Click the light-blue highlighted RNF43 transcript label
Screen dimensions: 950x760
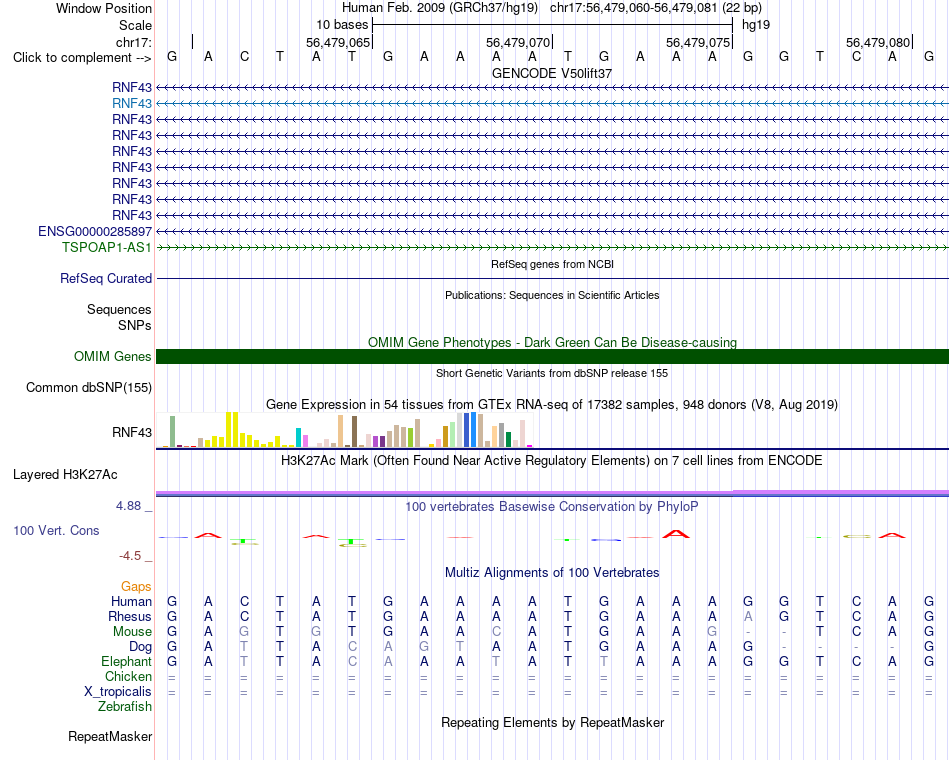[x=131, y=103]
